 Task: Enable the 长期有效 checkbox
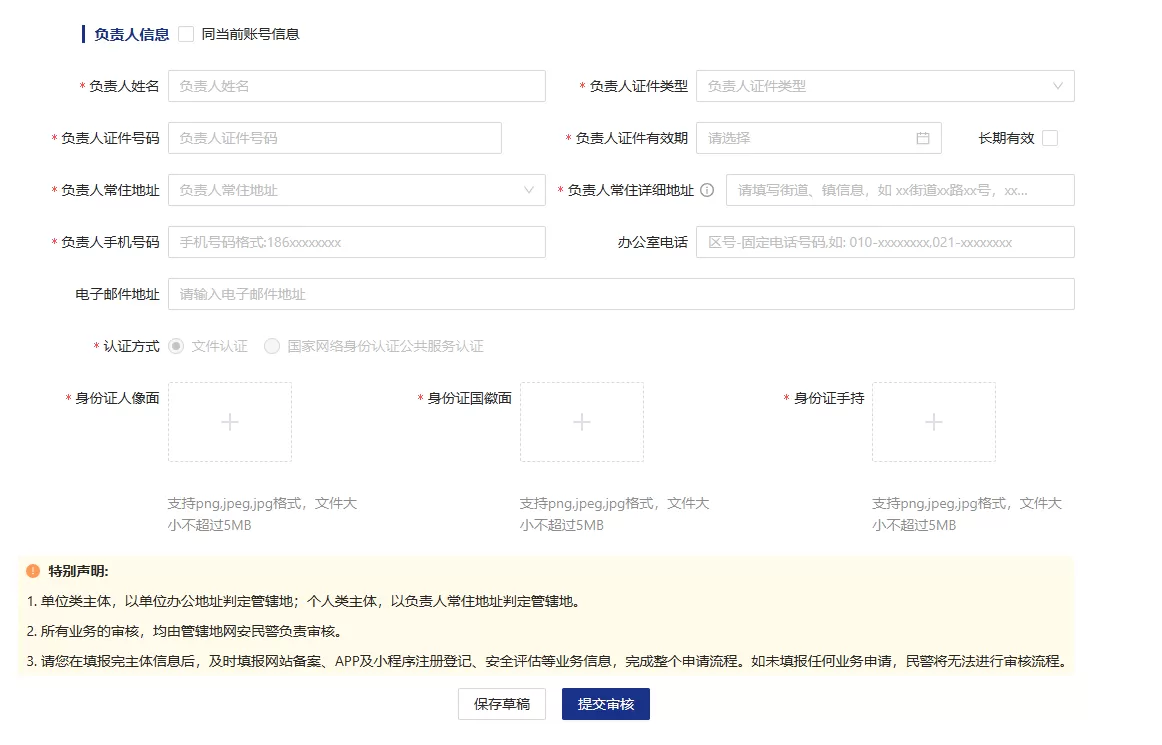[1049, 137]
